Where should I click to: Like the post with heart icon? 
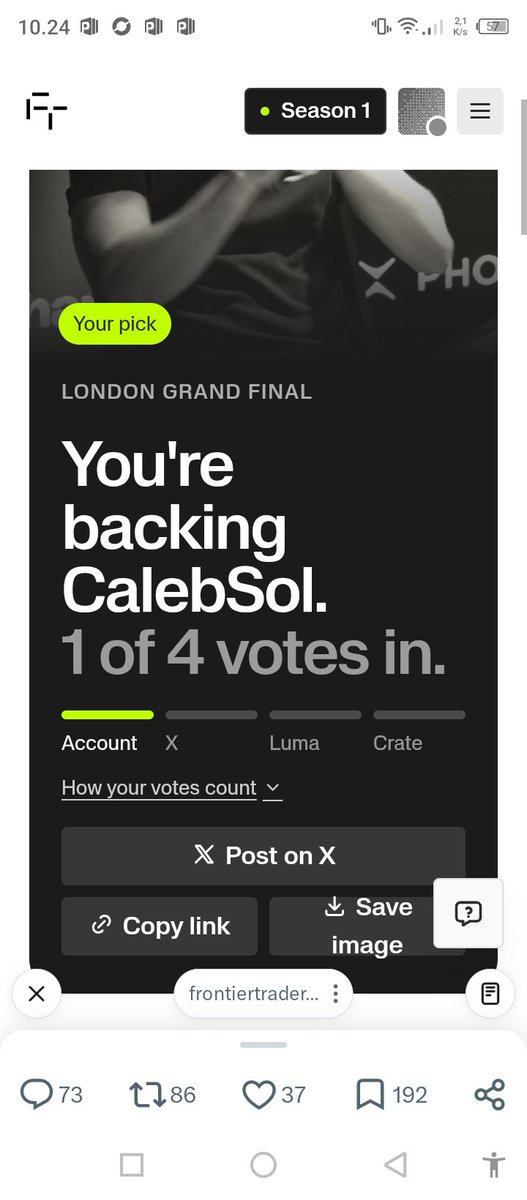[x=273, y=1095]
